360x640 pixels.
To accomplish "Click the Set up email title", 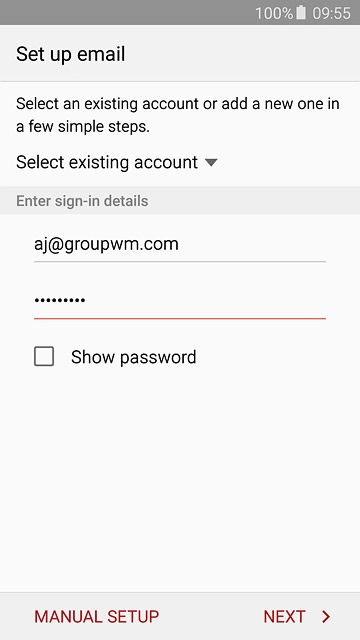I will coord(71,54).
